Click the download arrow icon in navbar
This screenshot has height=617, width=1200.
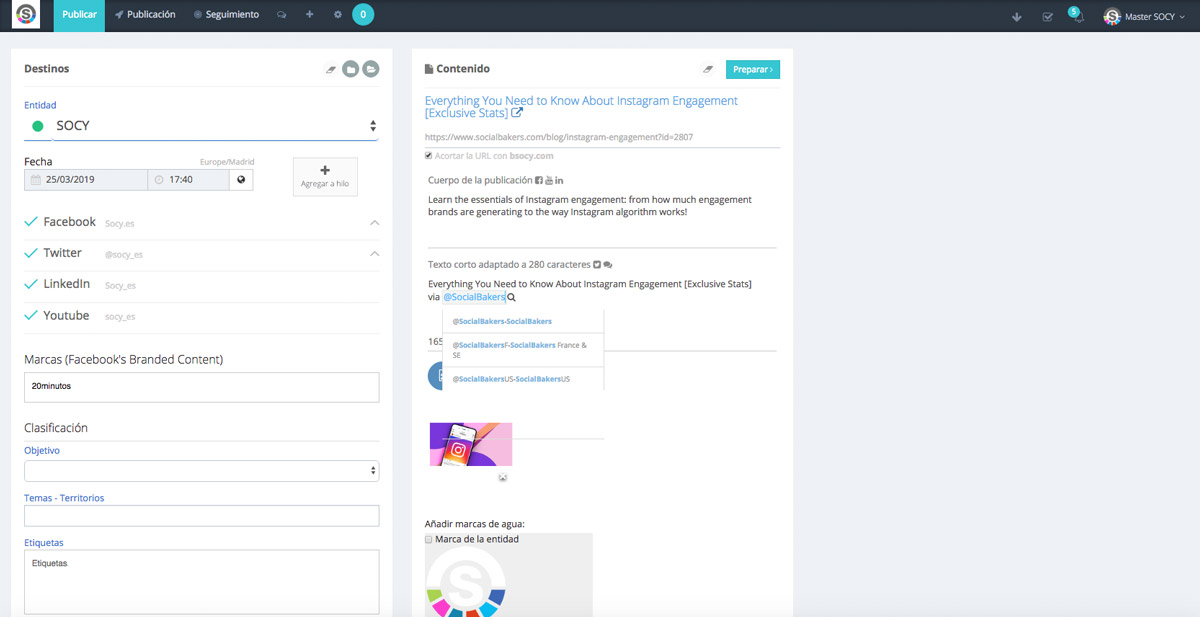click(x=1017, y=16)
